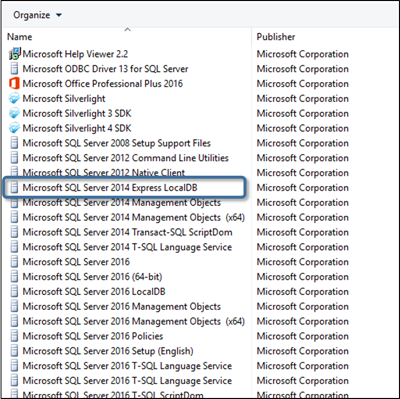
Task: Select SQL Server 2016 Management Objects (x64) name
Action: click(134, 321)
